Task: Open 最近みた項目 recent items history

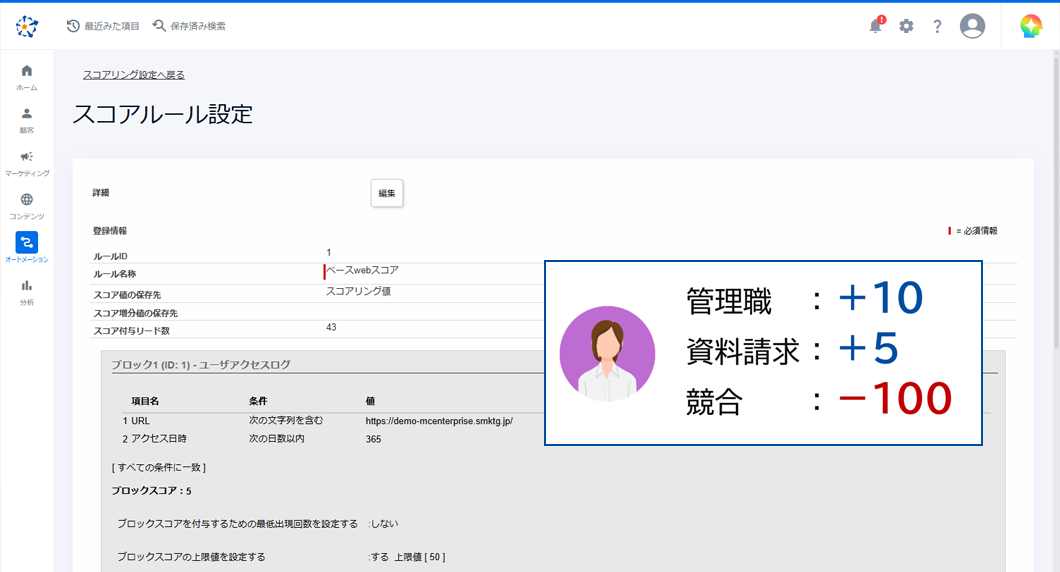Action: (x=103, y=26)
